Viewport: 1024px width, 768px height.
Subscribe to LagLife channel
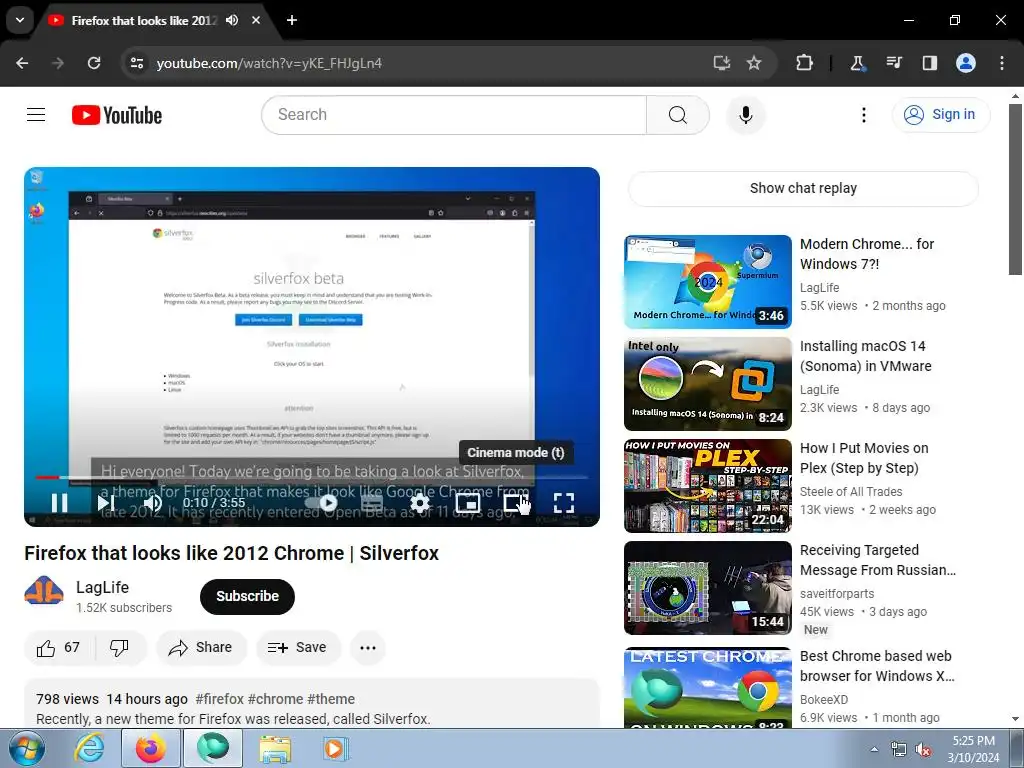coord(248,596)
